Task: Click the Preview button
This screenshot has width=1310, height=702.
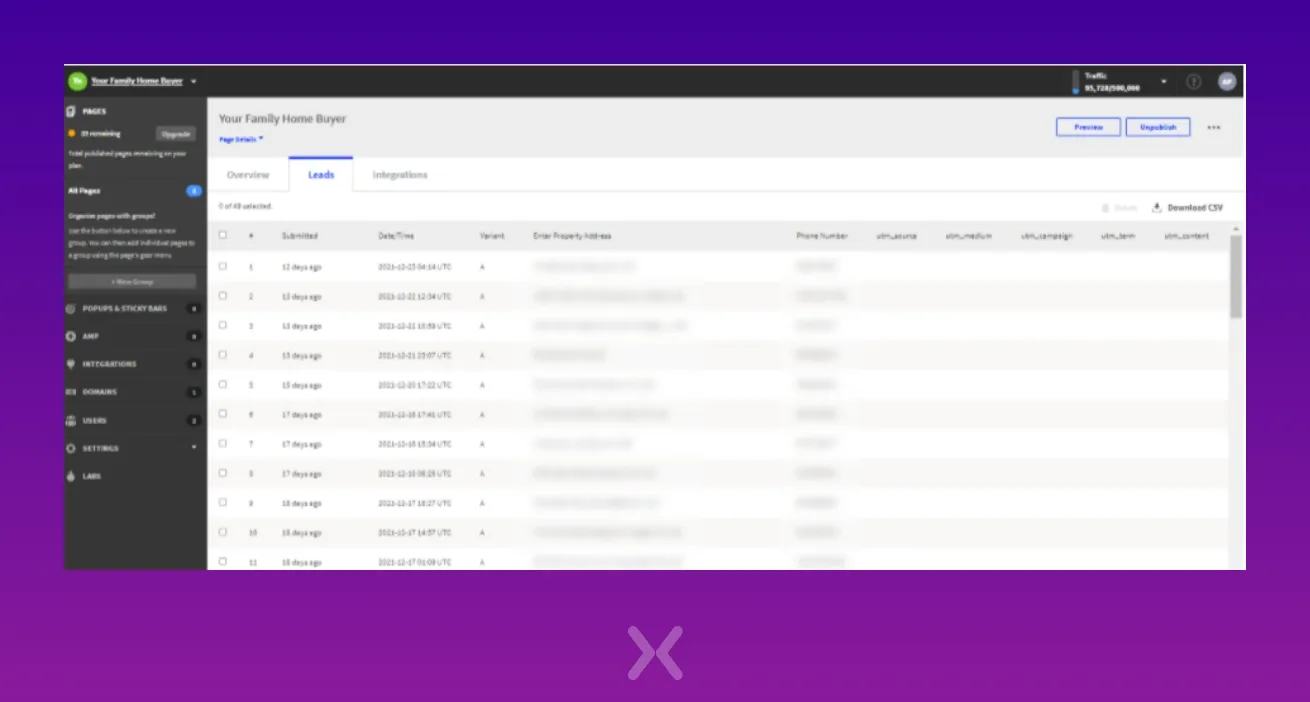Action: click(x=1088, y=127)
